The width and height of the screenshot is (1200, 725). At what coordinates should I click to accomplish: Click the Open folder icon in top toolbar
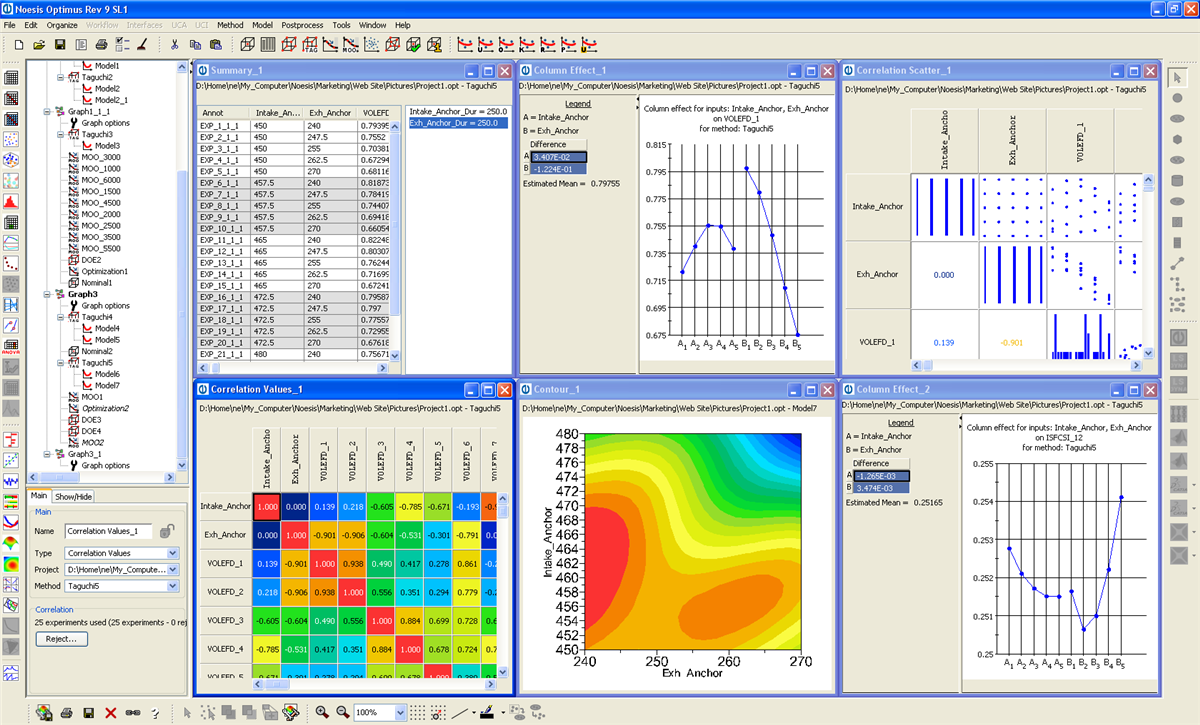point(39,45)
